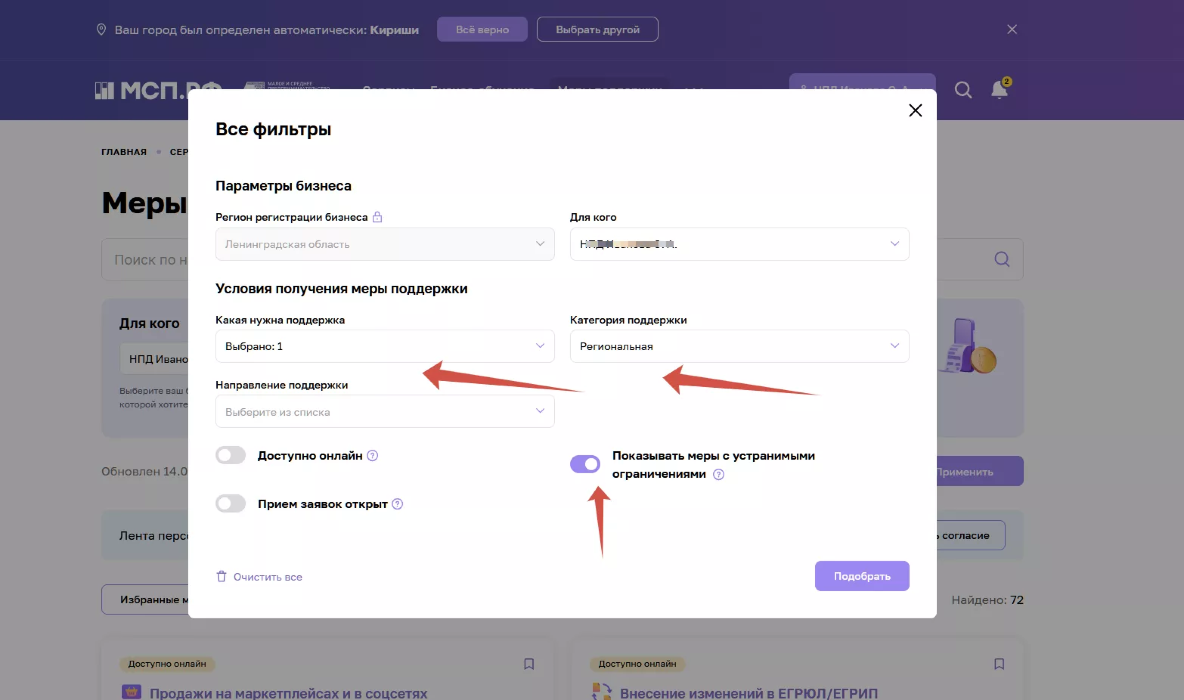This screenshot has width=1184, height=700.
Task: Click help icon after устранимыми ограничениями
Action: (x=718, y=475)
